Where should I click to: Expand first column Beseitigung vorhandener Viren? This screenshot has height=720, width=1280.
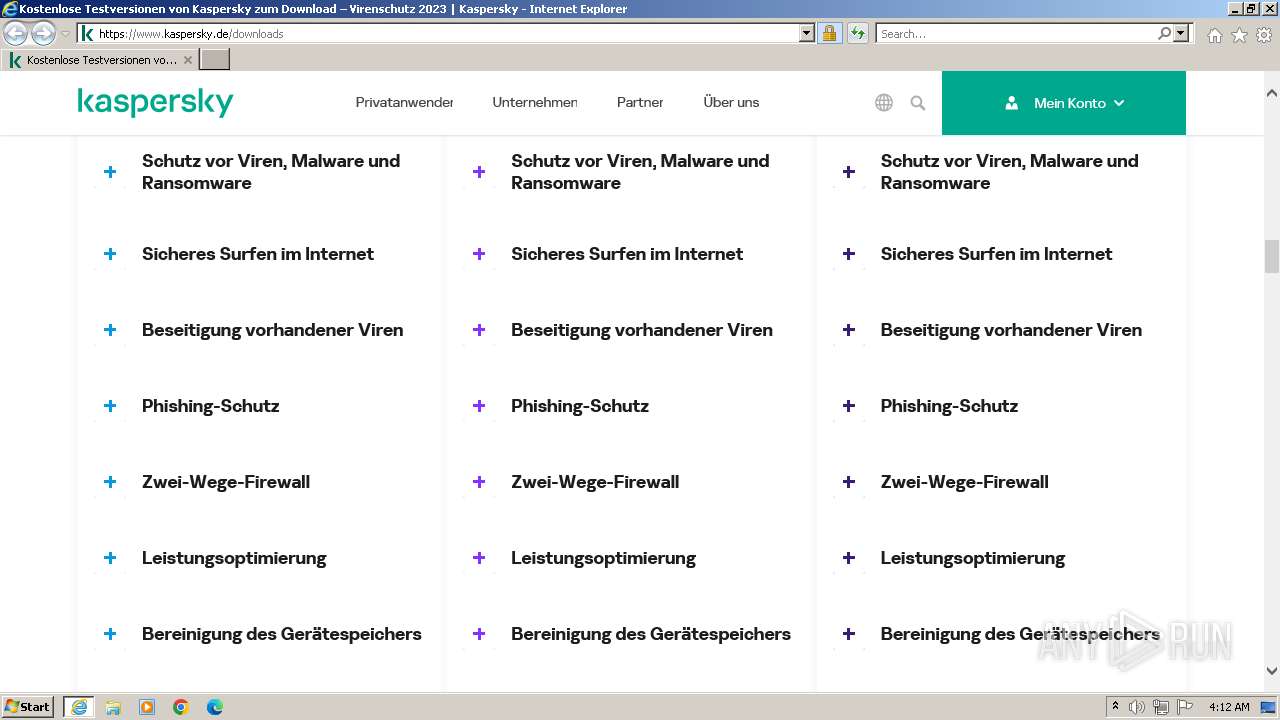[110, 330]
